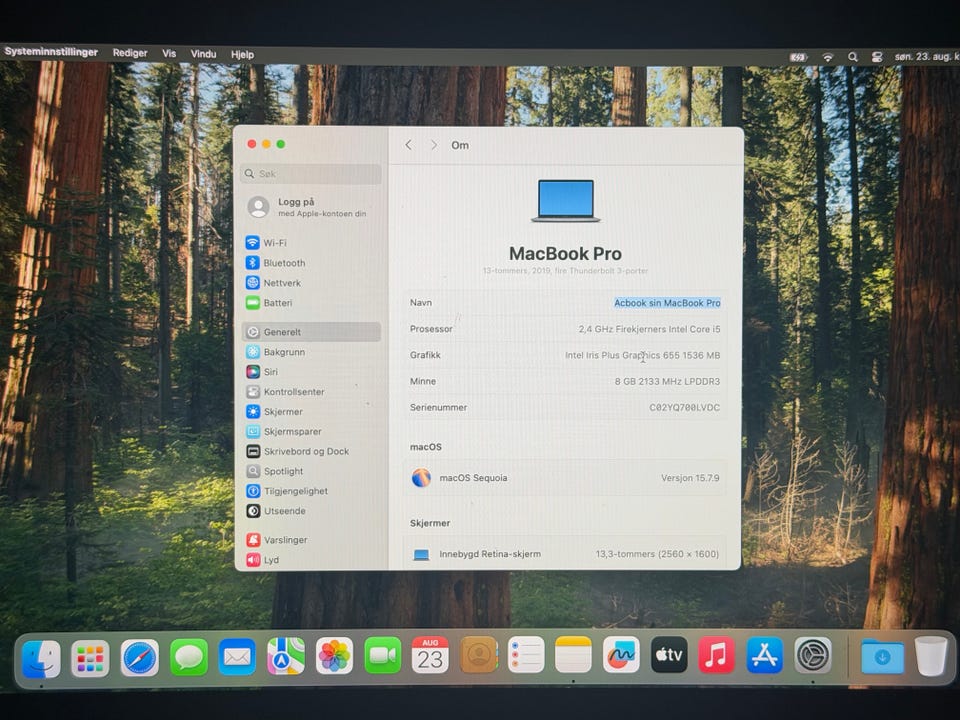This screenshot has height=720, width=960.
Task: Open the Trash in Dock
Action: [x=931, y=656]
